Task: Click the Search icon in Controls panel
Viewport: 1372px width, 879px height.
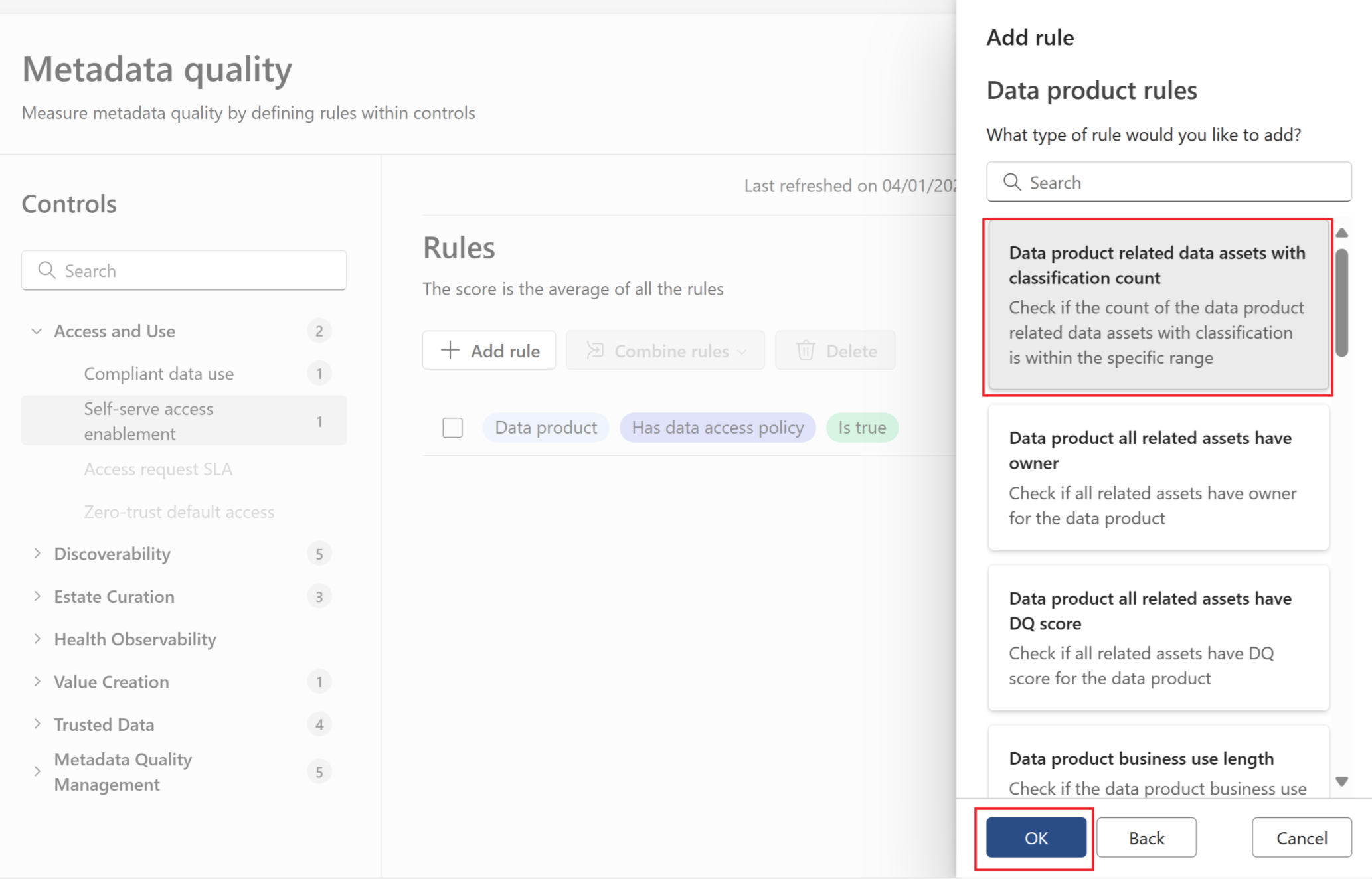Action: coord(47,271)
